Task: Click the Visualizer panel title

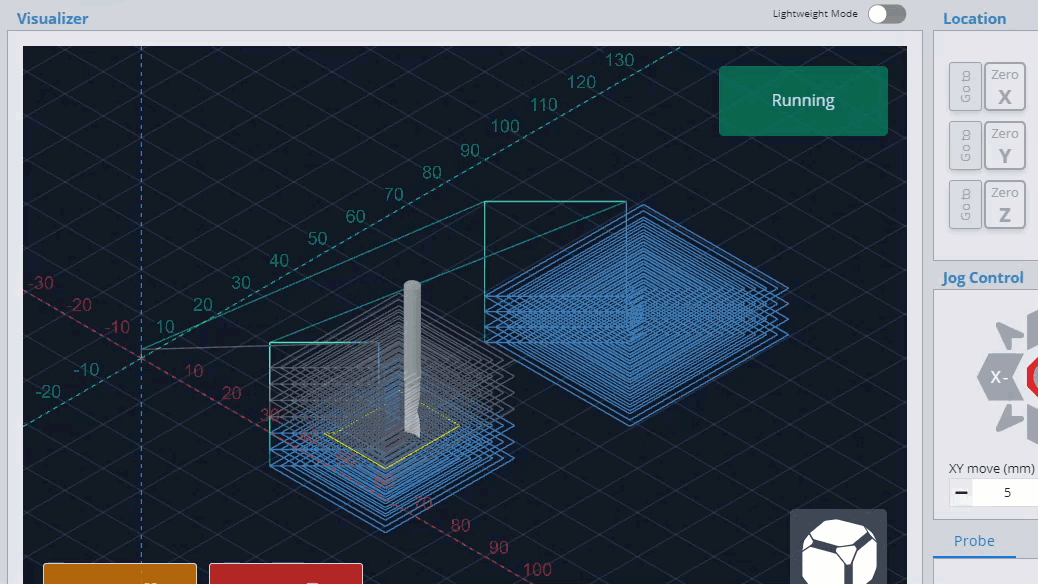Action: [52, 19]
